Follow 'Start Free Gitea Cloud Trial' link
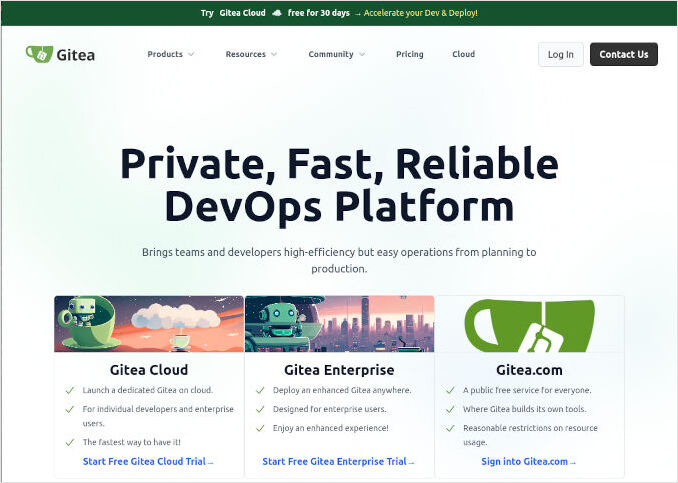Screen dimensions: 678x483 (148, 462)
